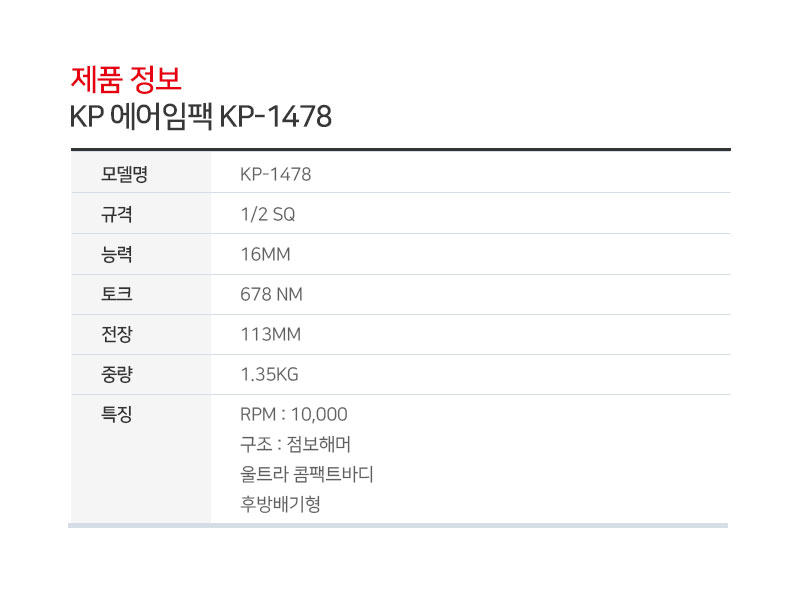This screenshot has height=593, width=800.
Task: Click the 1.35KG weight value
Action: click(x=269, y=374)
